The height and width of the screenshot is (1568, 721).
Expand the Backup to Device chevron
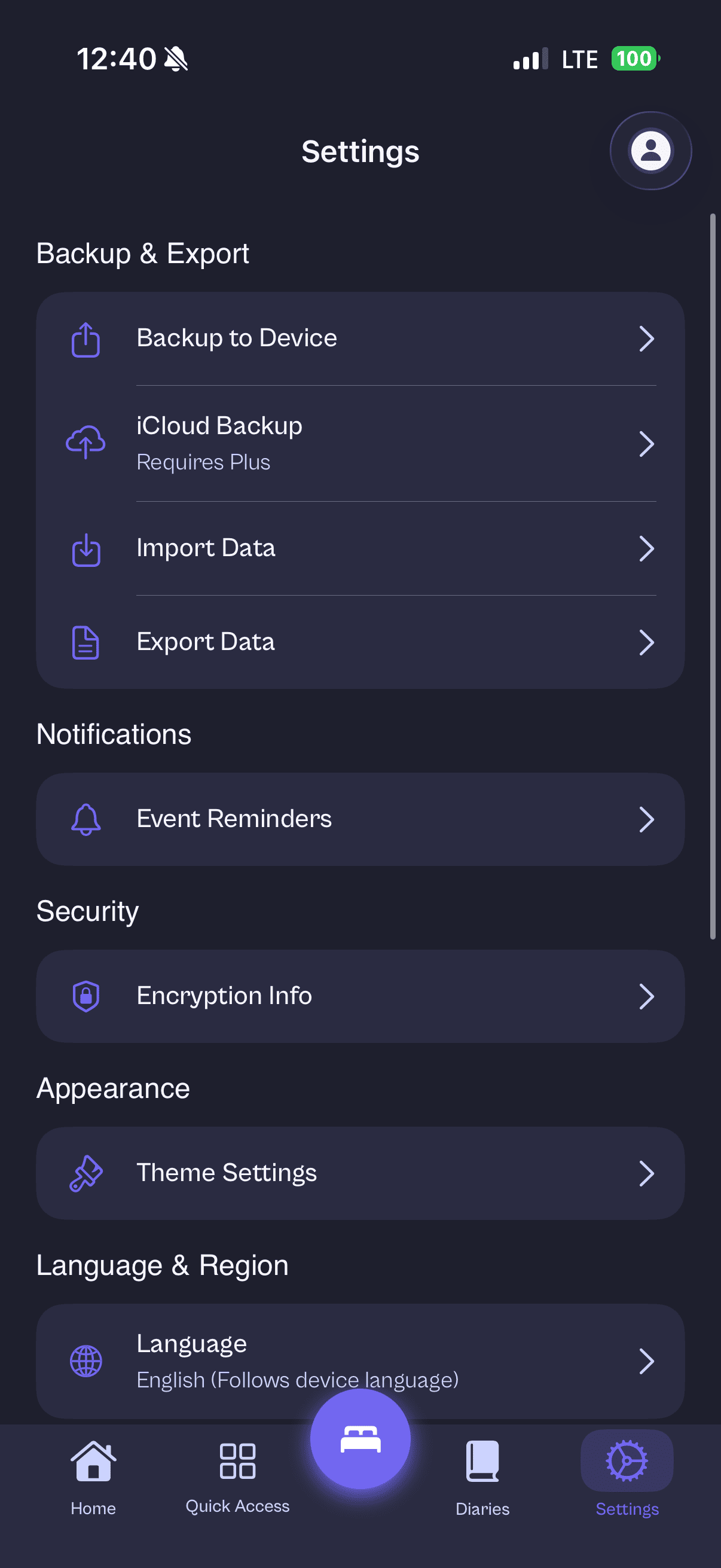[646, 339]
